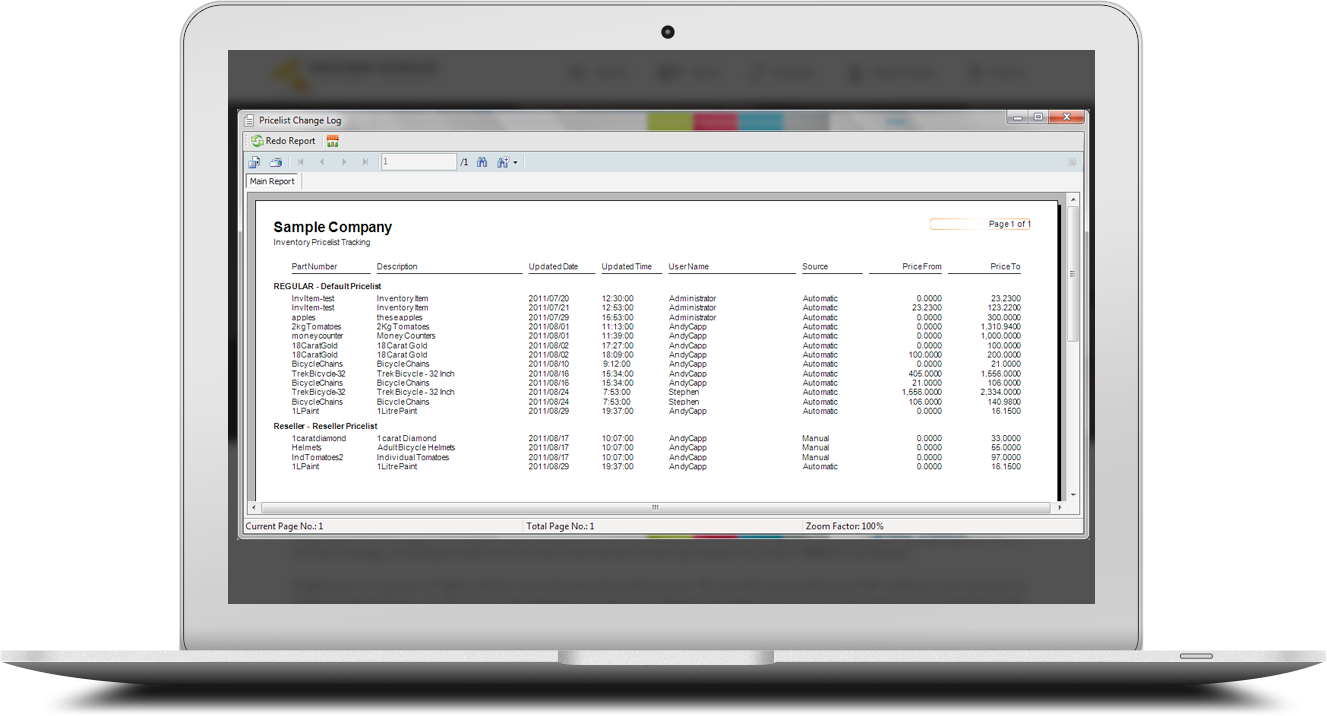The width and height of the screenshot is (1327, 716).
Task: Go to the previous page arrow
Action: coord(322,162)
